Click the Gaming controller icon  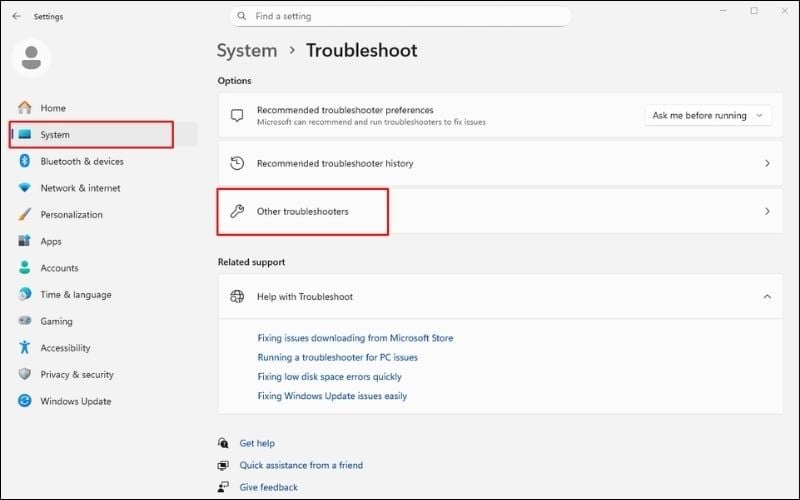tap(24, 320)
